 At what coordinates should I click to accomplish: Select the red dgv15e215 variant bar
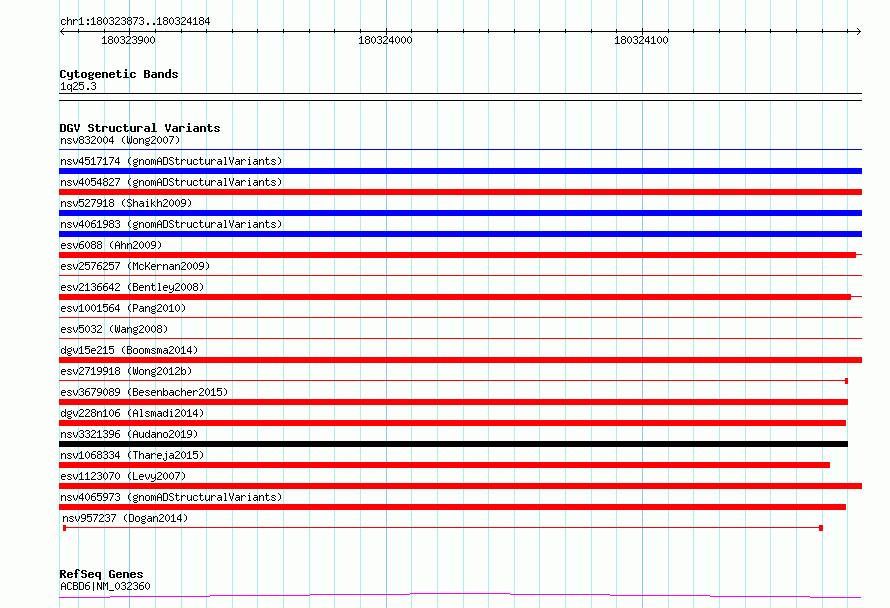pyautogui.click(x=460, y=360)
